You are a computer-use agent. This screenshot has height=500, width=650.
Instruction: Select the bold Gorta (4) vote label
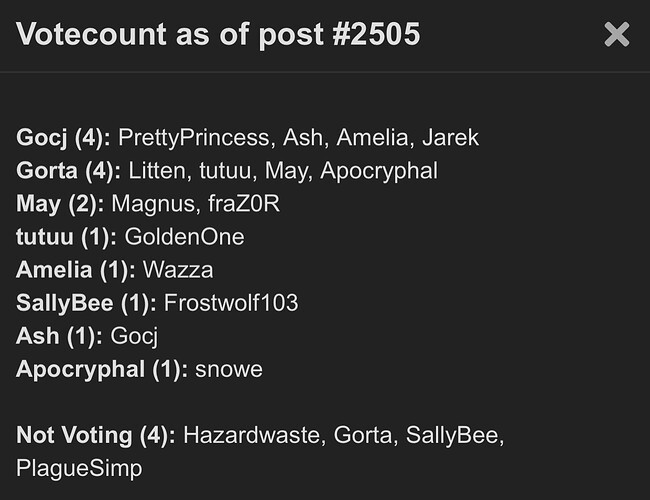coord(68,171)
